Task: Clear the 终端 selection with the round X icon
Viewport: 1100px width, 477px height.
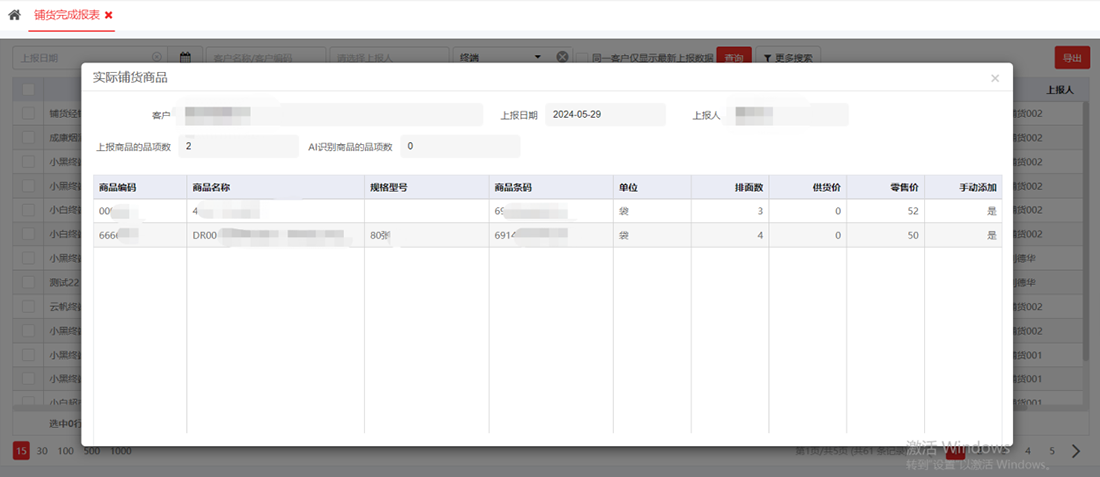Action: point(562,58)
